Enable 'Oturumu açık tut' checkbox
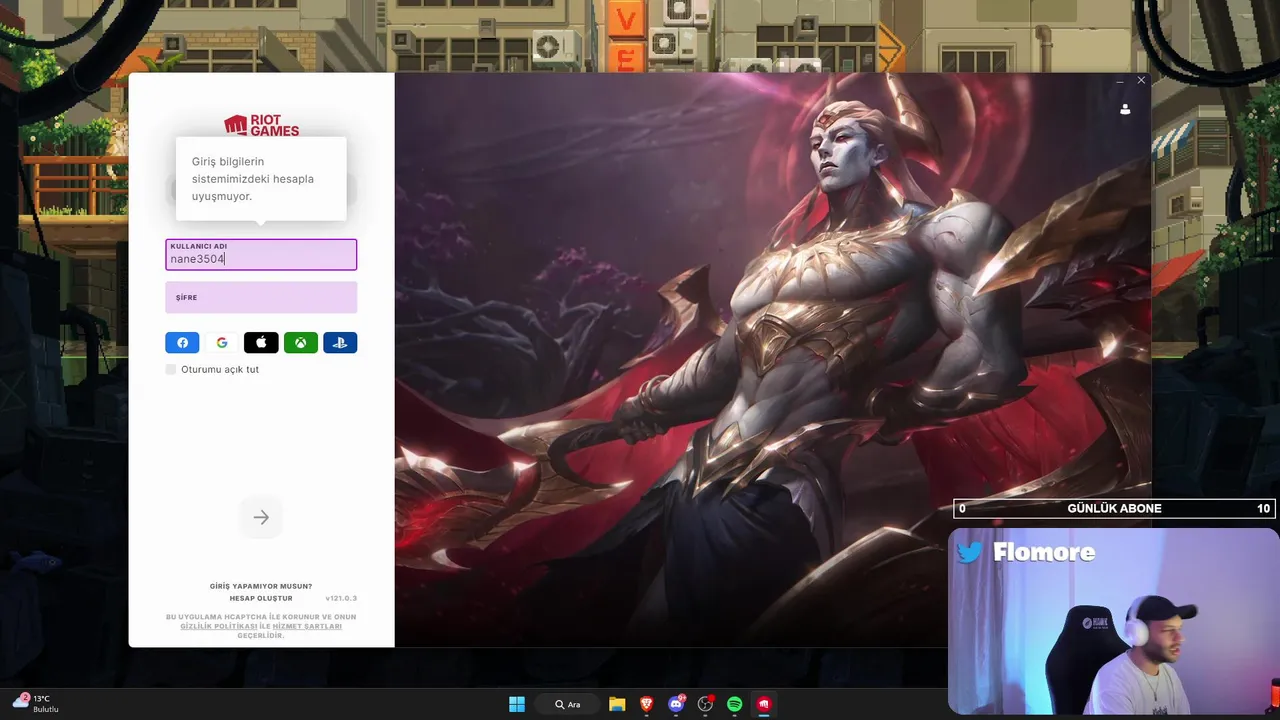The height and width of the screenshot is (720, 1280). click(x=171, y=369)
